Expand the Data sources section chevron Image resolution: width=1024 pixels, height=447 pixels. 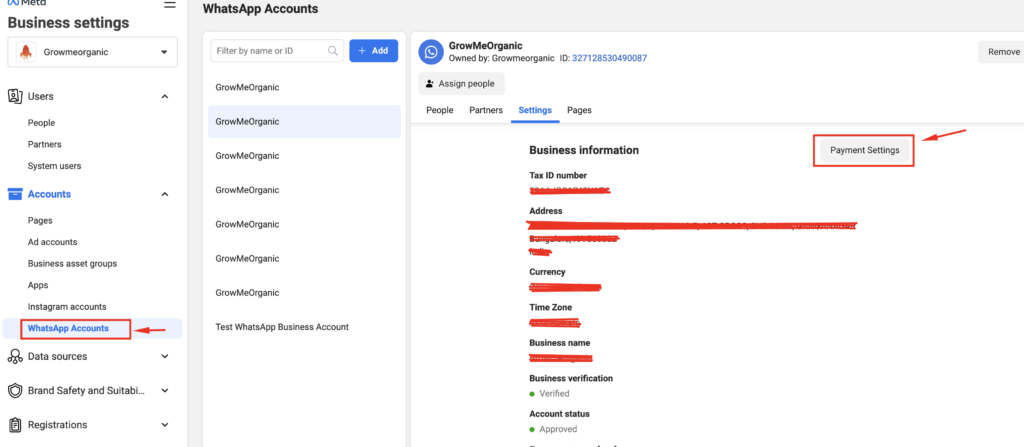tap(165, 356)
